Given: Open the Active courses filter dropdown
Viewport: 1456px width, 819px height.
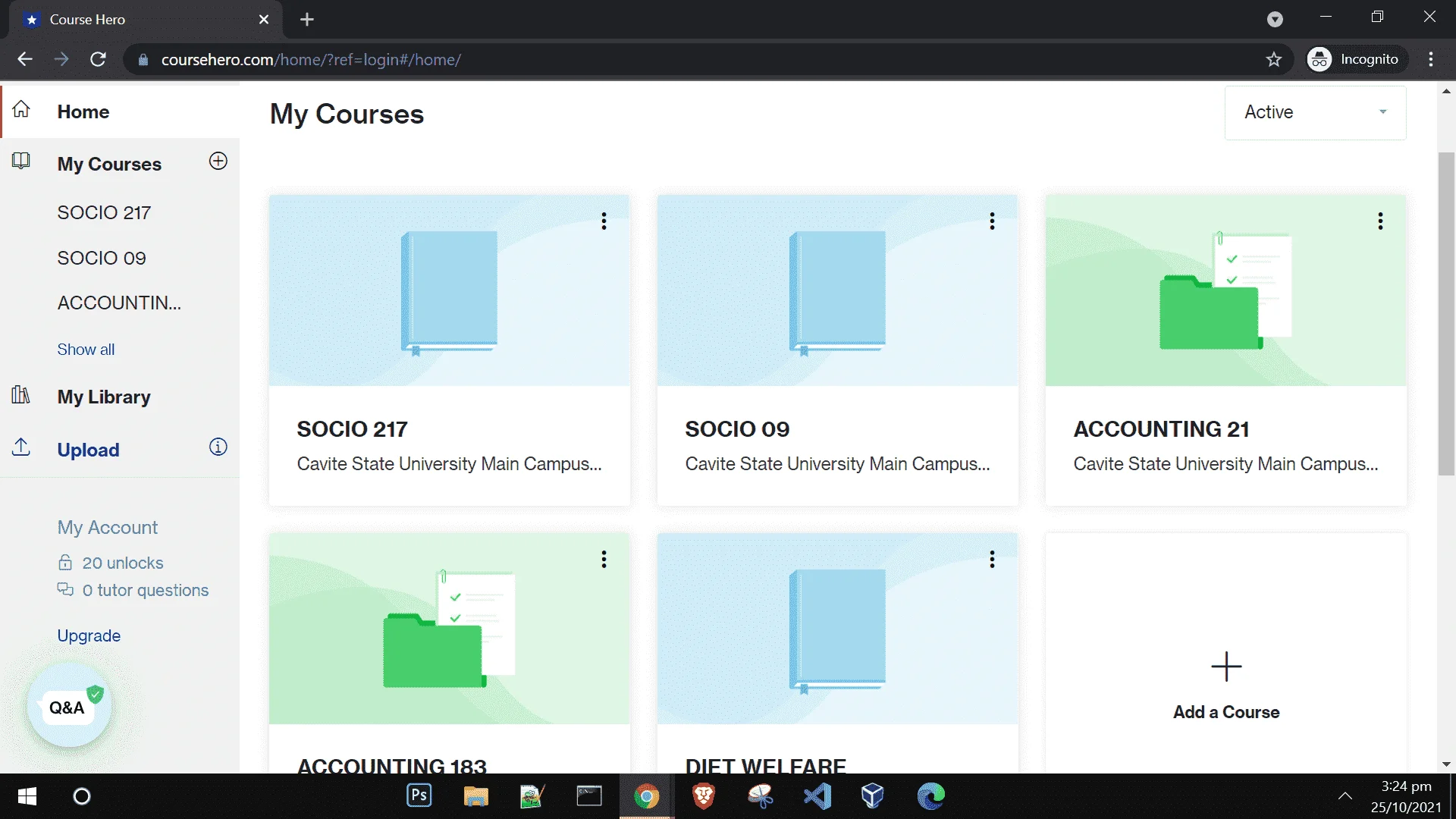Looking at the screenshot, I should point(1316,112).
